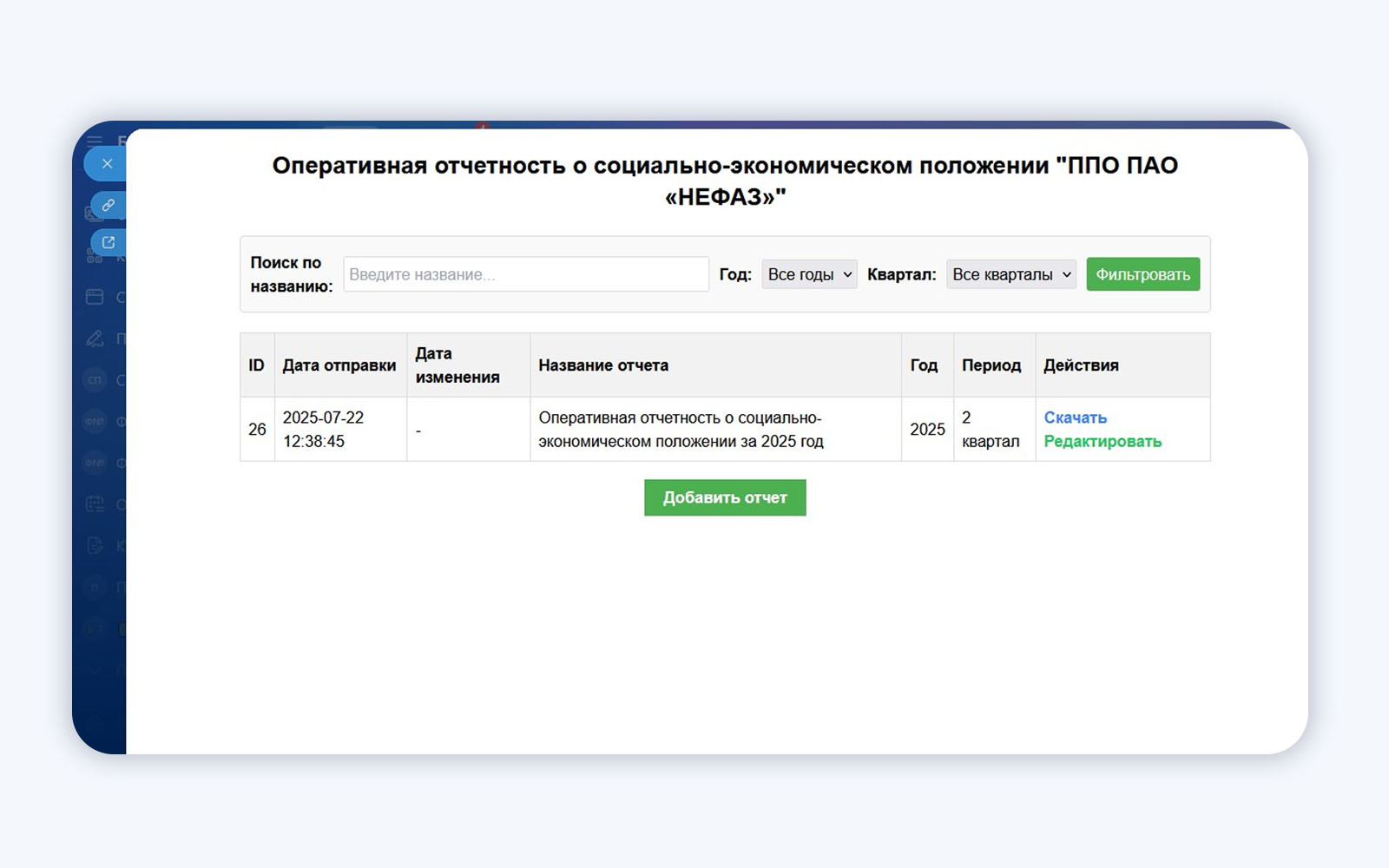Open the Квартал 'Все кварталы' dropdown
The image size is (1389, 868).
1011,274
